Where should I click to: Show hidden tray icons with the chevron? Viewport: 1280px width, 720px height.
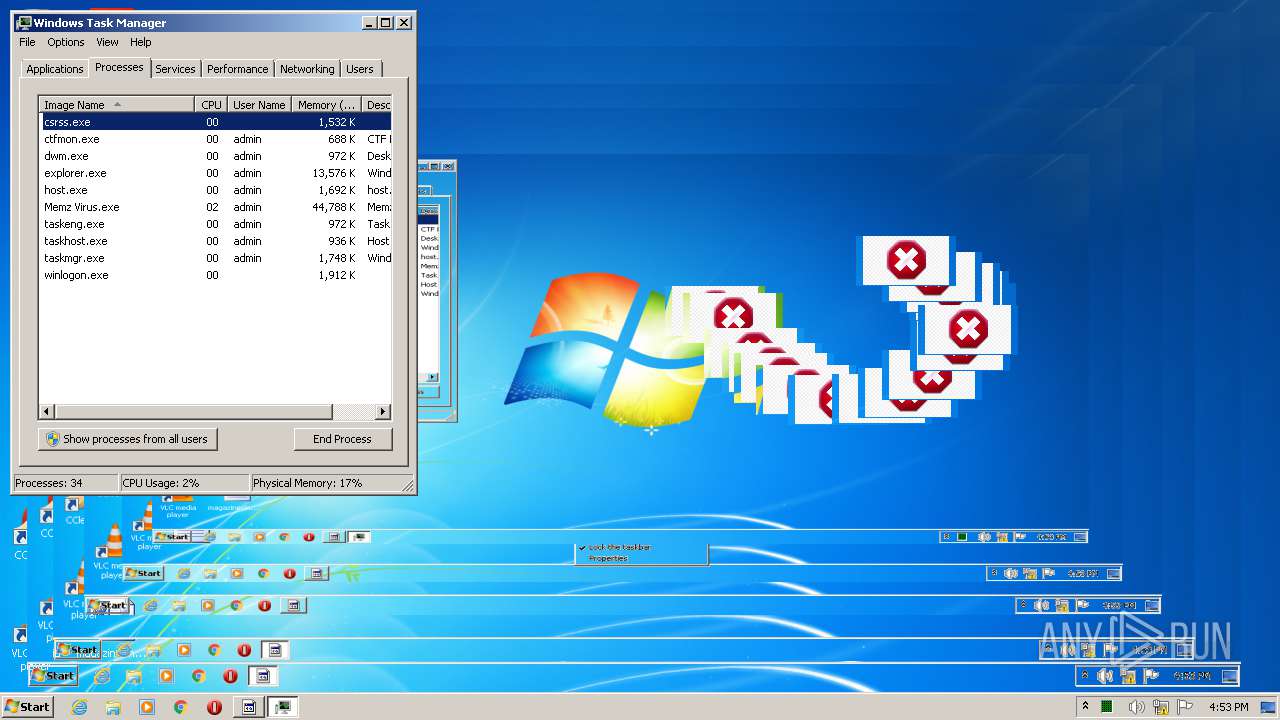point(1085,707)
